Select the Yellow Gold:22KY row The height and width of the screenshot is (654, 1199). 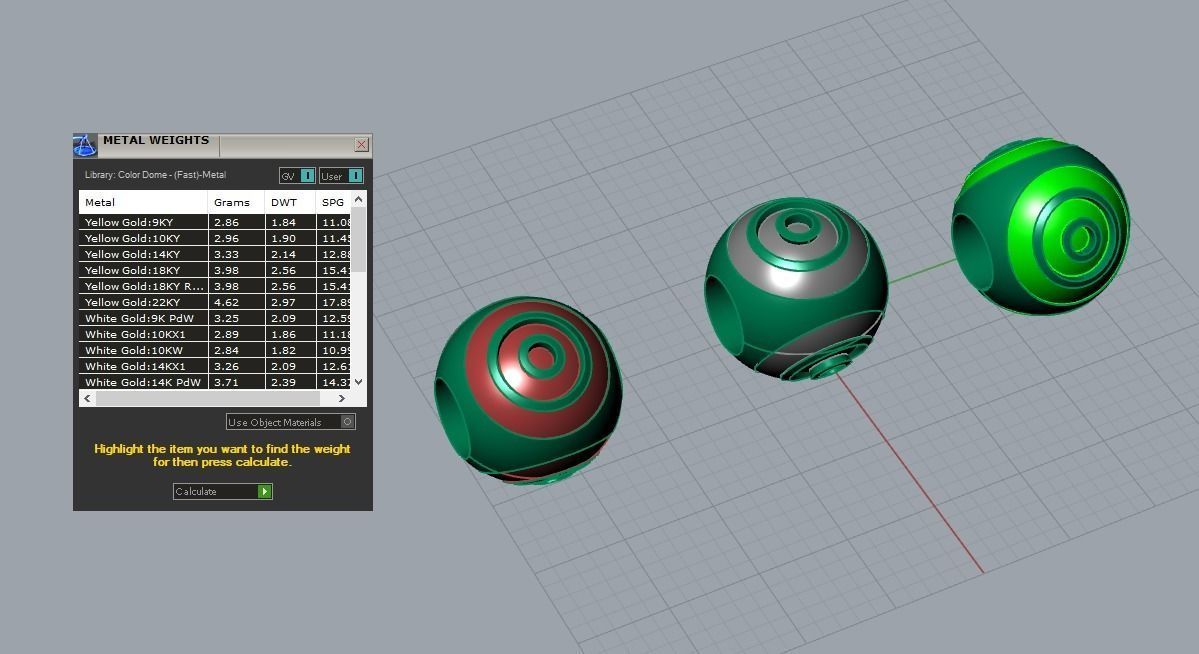tap(215, 303)
